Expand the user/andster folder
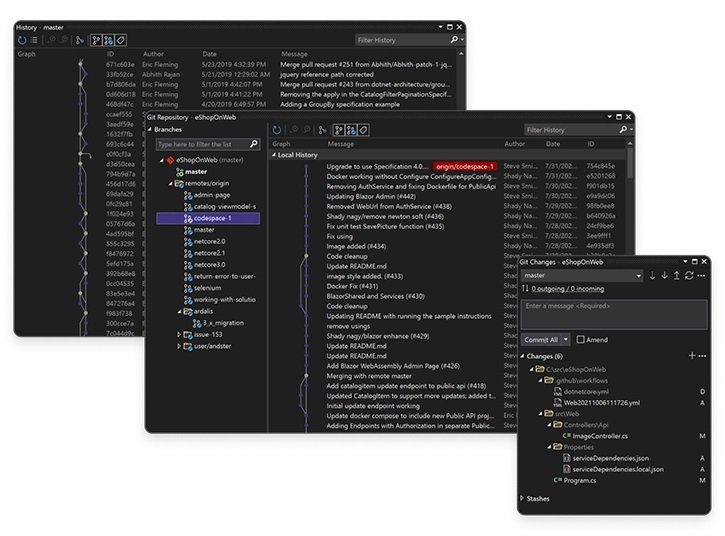Image resolution: width=725 pixels, height=536 pixels. click(x=179, y=346)
